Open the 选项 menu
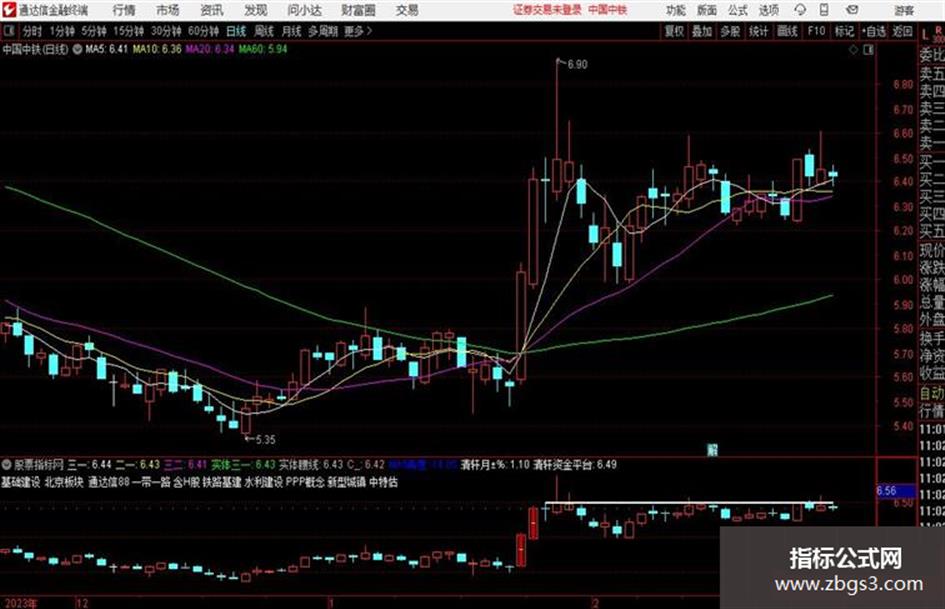The width and height of the screenshot is (945, 609). coord(768,10)
